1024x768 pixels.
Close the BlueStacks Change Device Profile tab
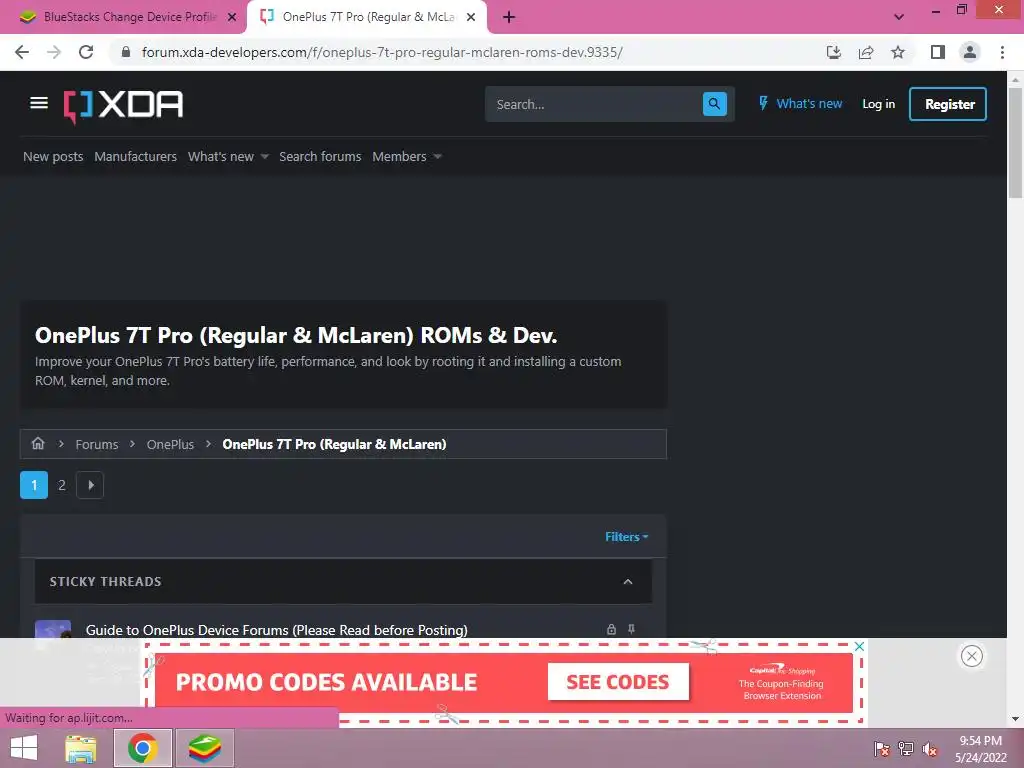(x=232, y=18)
